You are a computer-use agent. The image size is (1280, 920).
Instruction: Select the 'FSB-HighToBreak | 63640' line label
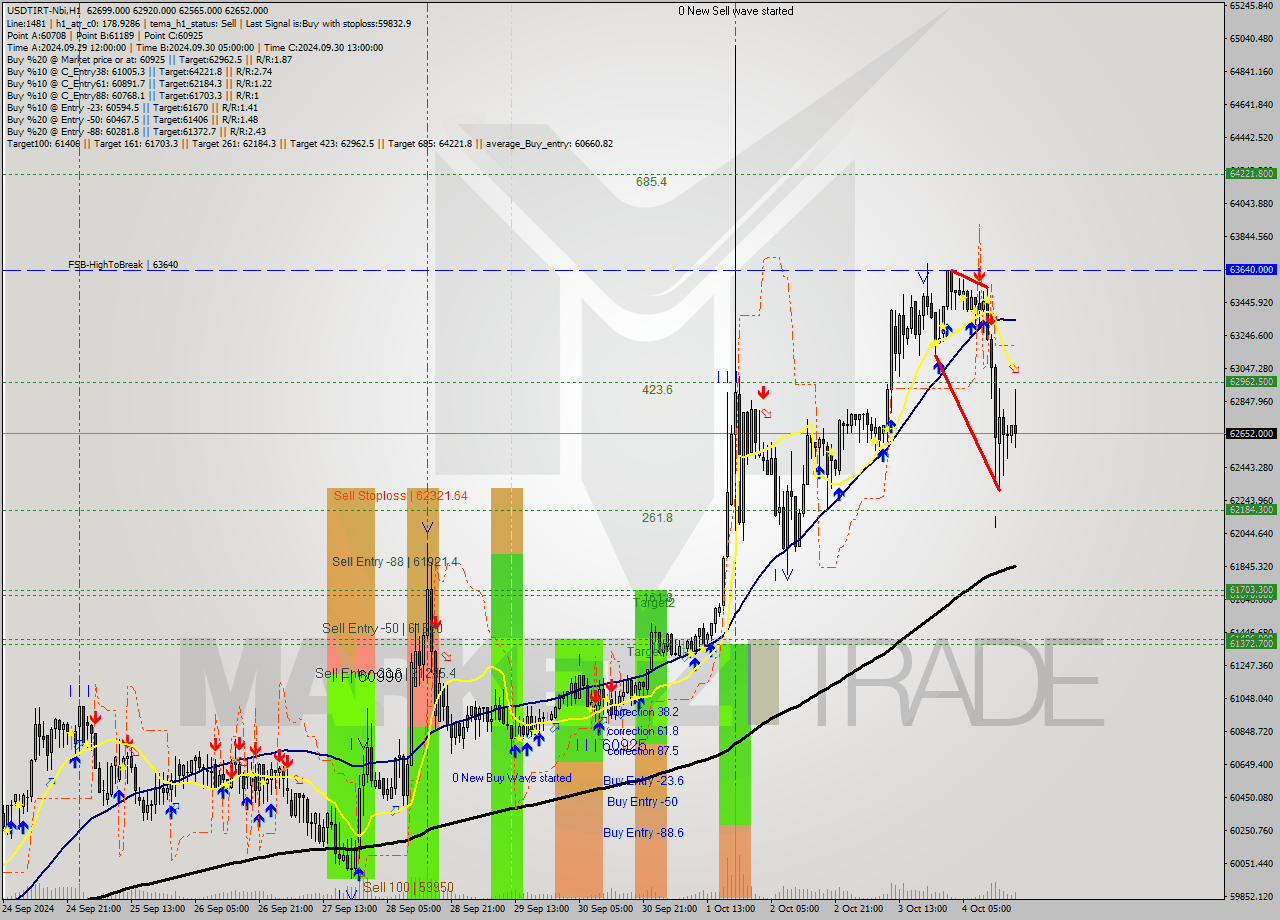123,265
